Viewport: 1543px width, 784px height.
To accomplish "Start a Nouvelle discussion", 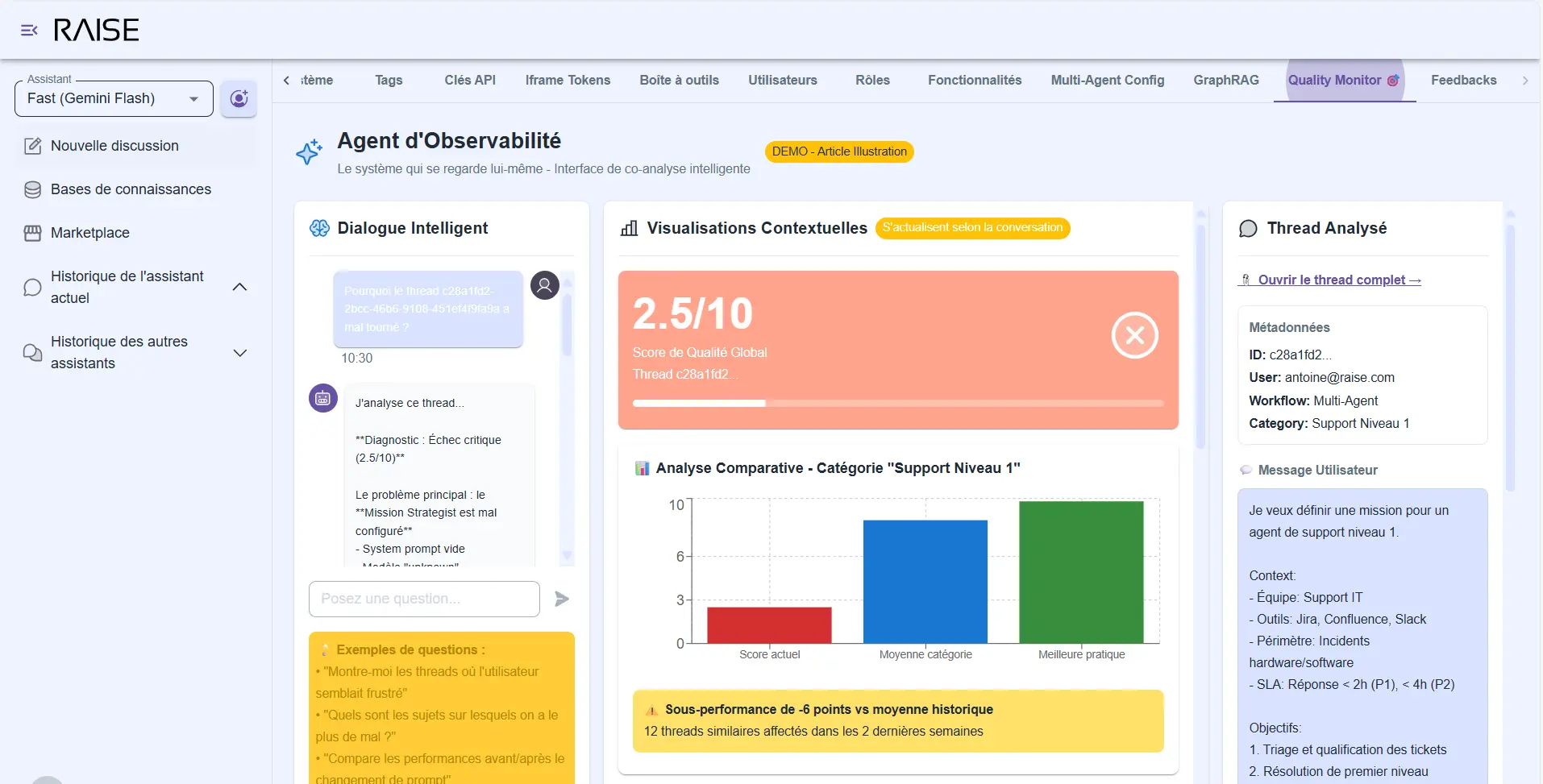I will [114, 146].
